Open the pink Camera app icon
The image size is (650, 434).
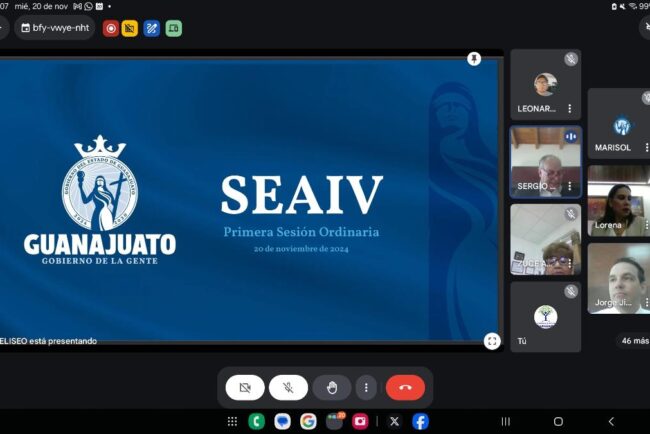tap(360, 422)
